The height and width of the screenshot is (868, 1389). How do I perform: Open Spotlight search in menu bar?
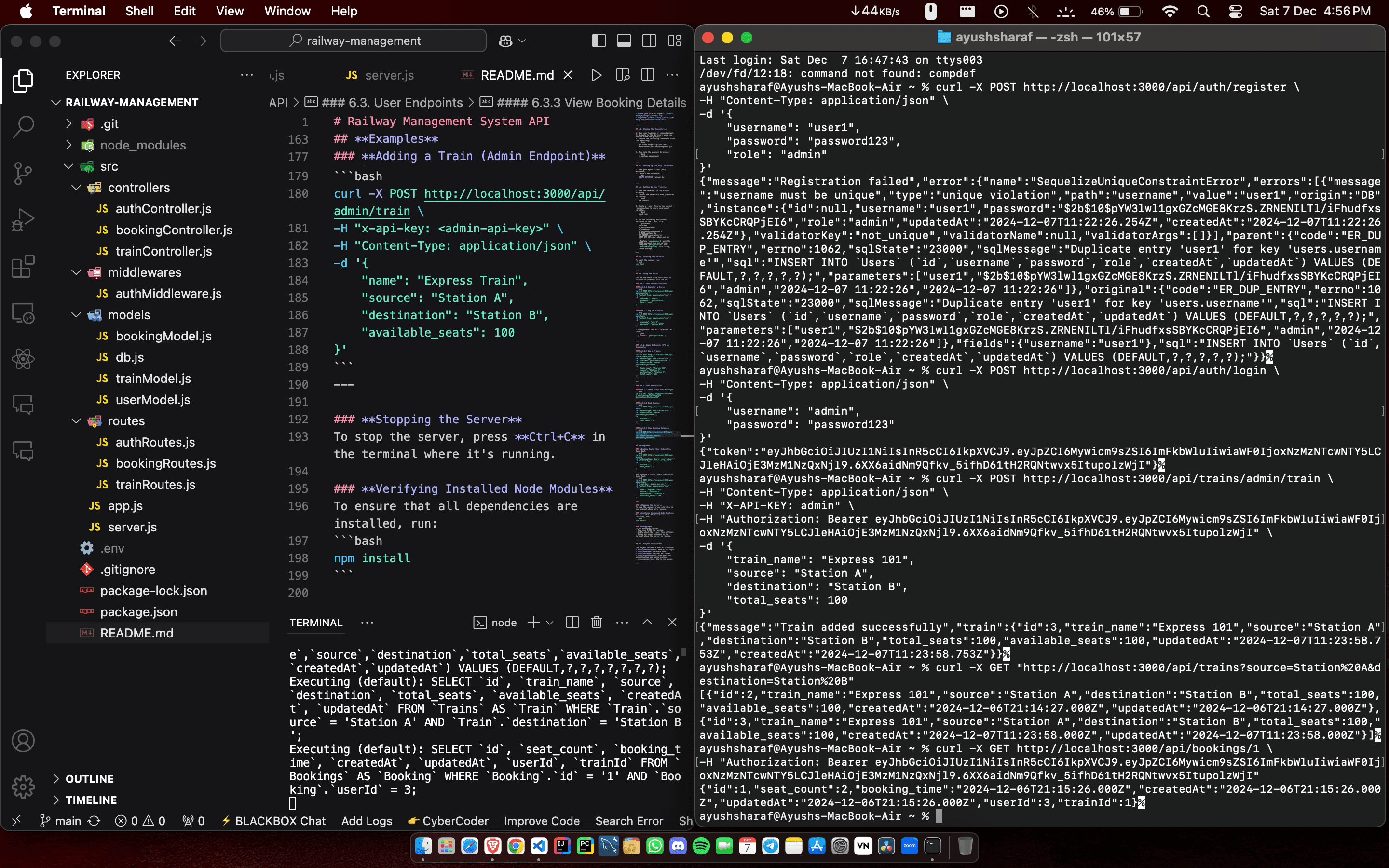[x=1203, y=12]
